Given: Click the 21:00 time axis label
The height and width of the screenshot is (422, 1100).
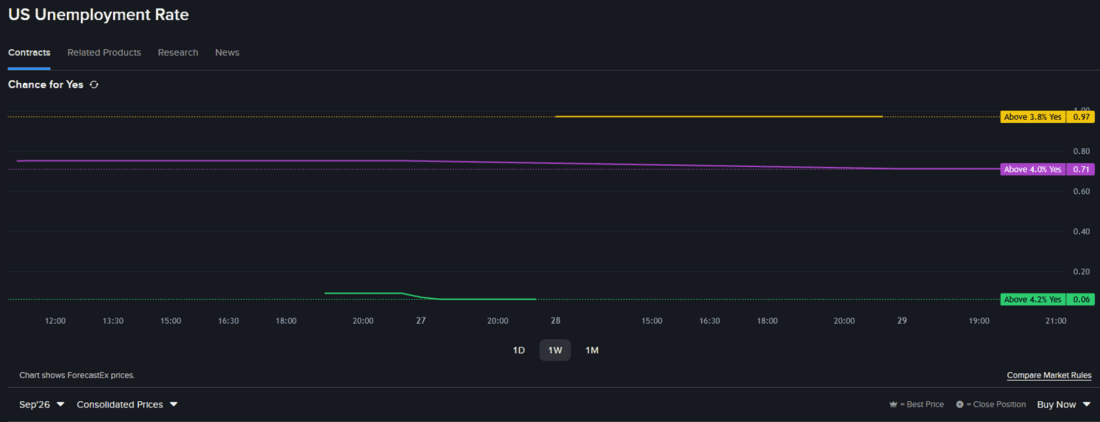Looking at the screenshot, I should (1056, 321).
